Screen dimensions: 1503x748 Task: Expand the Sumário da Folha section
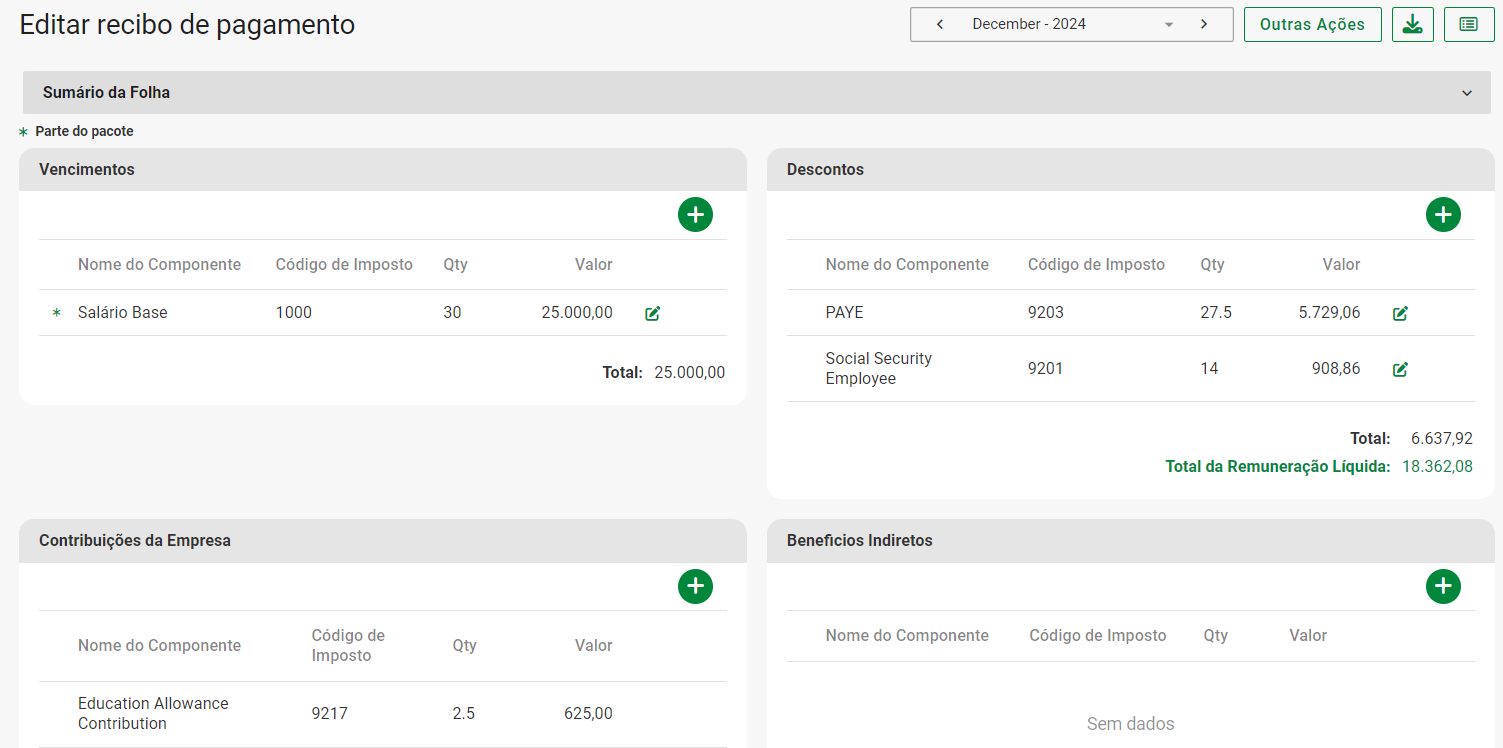[x=1466, y=93]
